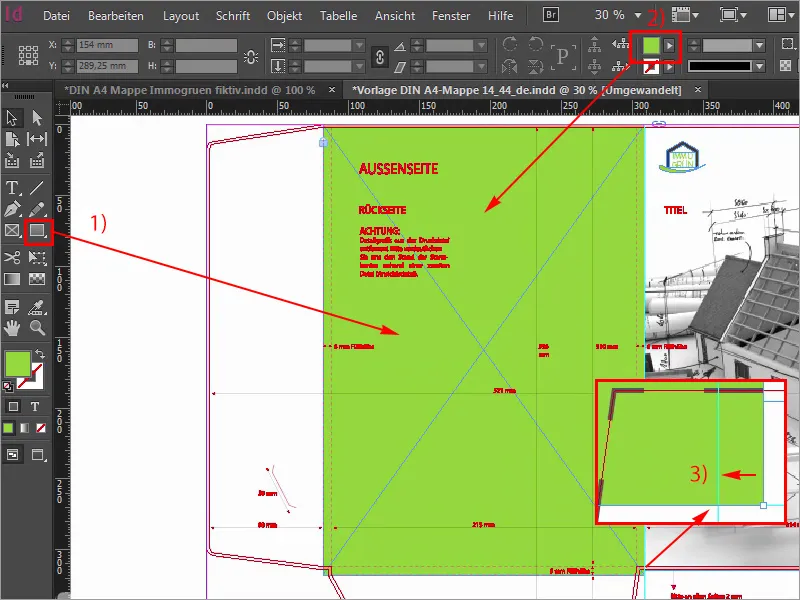This screenshot has width=800, height=600.
Task: Select the Zoom magnifier tool
Action: point(37,328)
